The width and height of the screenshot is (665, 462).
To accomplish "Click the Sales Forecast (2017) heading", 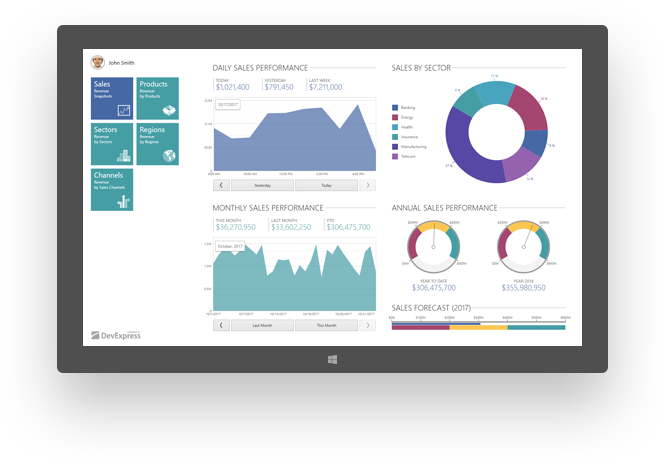I will coord(431,308).
